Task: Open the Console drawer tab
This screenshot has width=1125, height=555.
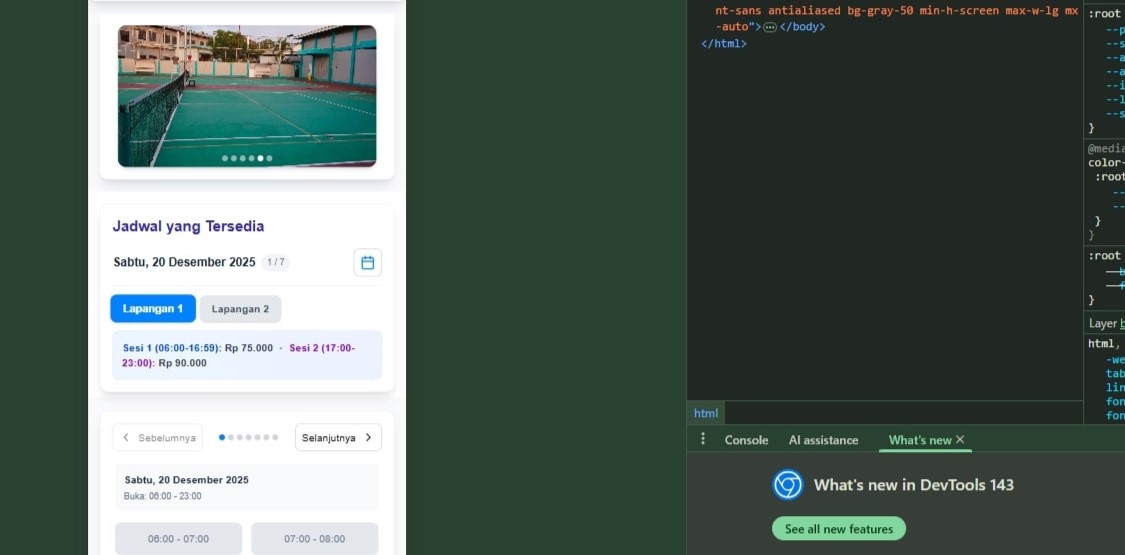Action: click(746, 440)
